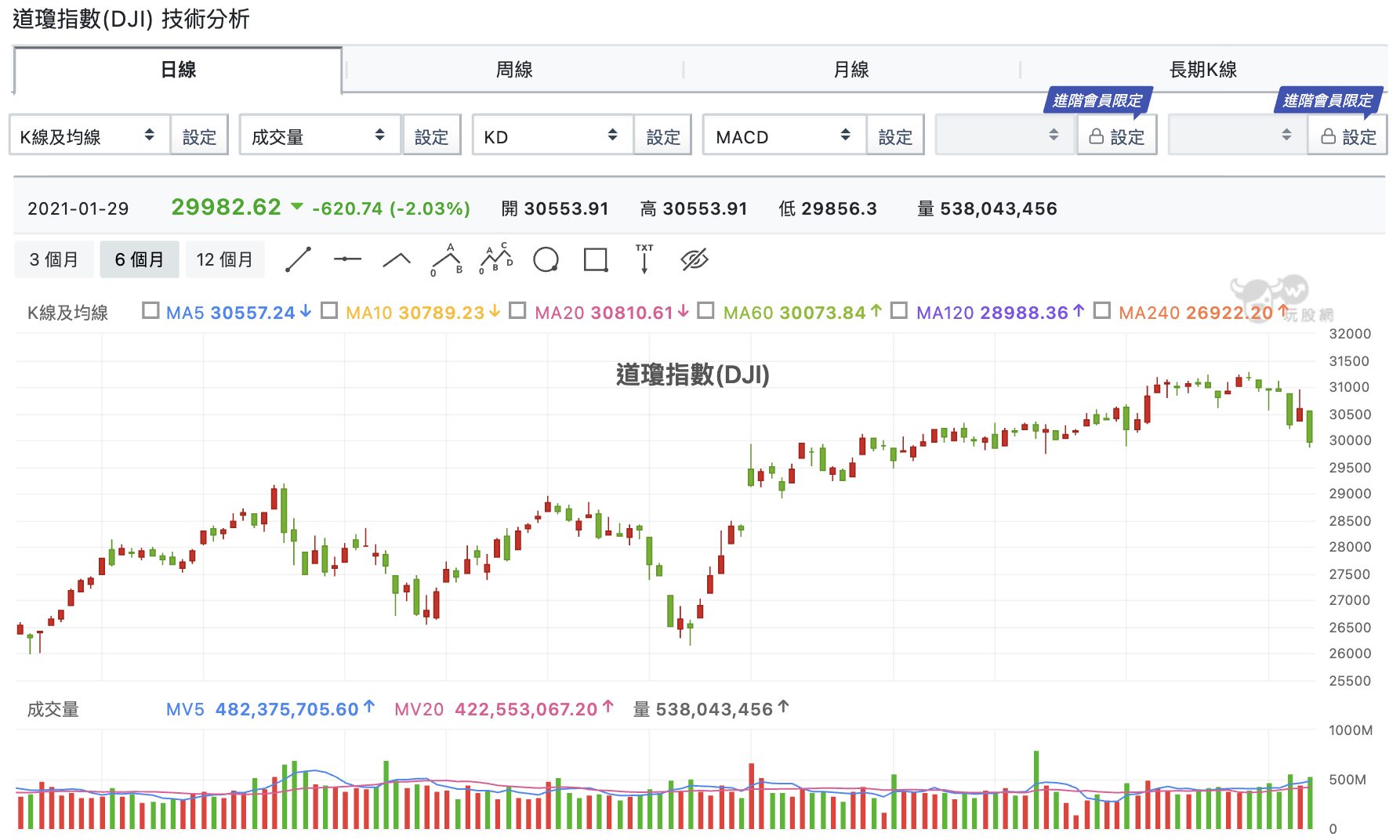This screenshot has height=840, width=1400.
Task: Click the MV20 value 422,553,067.20
Action: point(526,709)
